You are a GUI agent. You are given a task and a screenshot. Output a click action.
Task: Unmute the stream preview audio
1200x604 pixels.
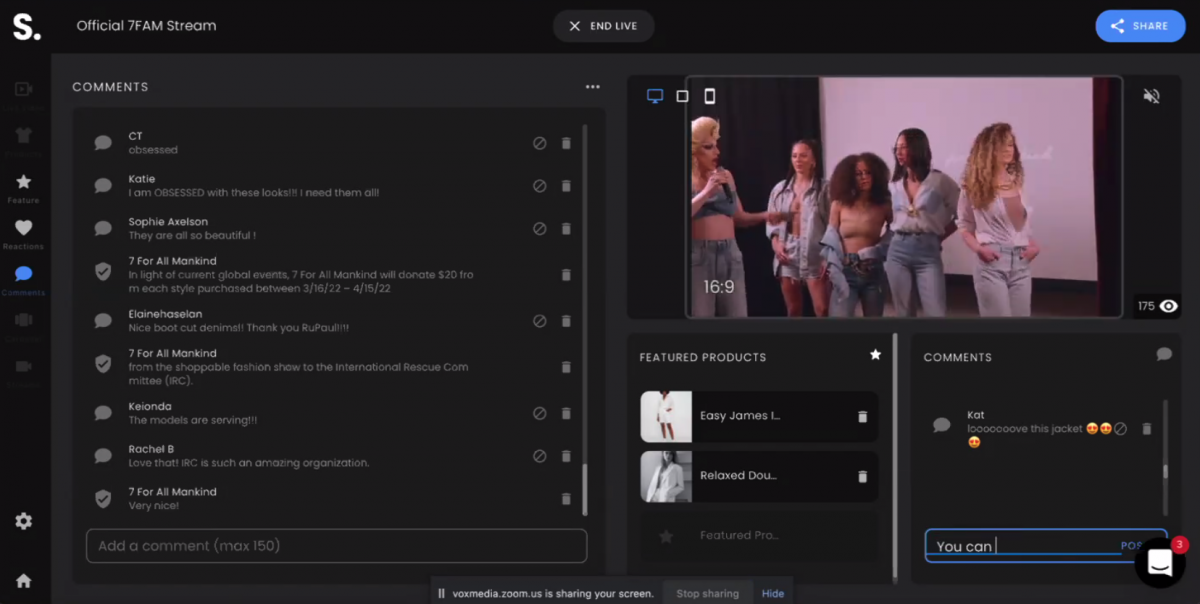point(1152,96)
